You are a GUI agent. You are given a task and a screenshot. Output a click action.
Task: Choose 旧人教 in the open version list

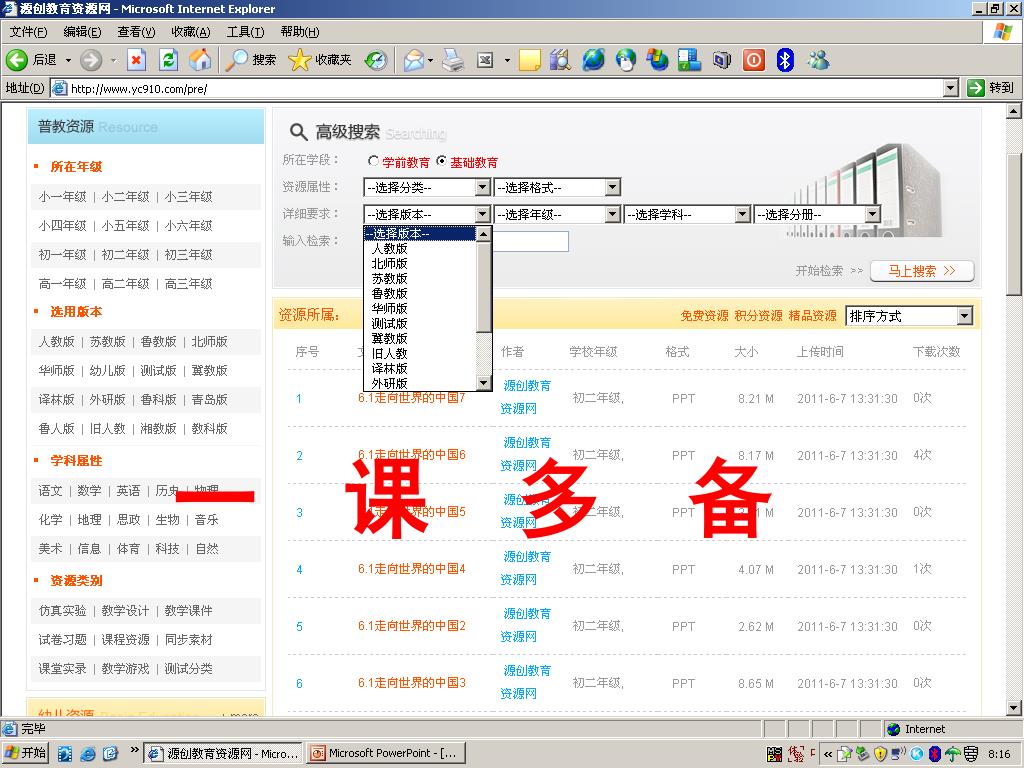[390, 353]
